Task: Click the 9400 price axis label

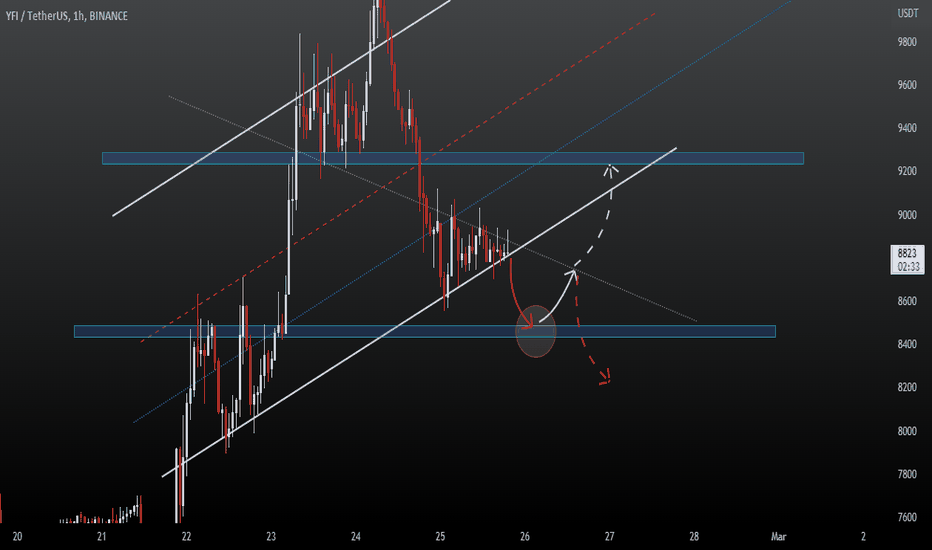Action: (907, 128)
